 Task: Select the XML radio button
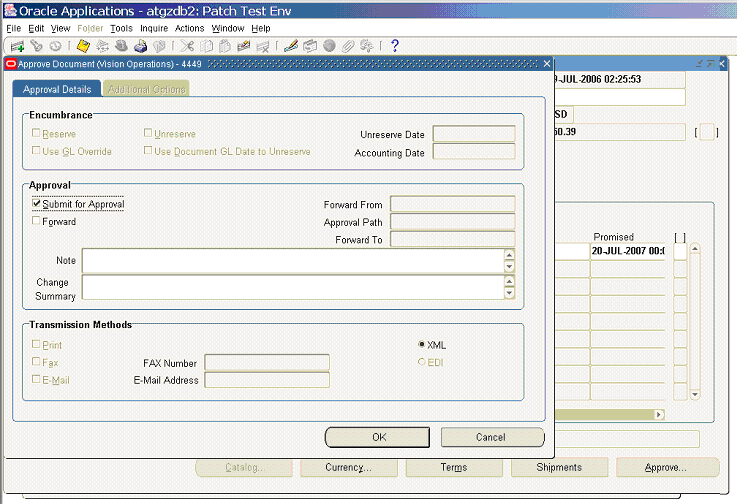[x=422, y=344]
